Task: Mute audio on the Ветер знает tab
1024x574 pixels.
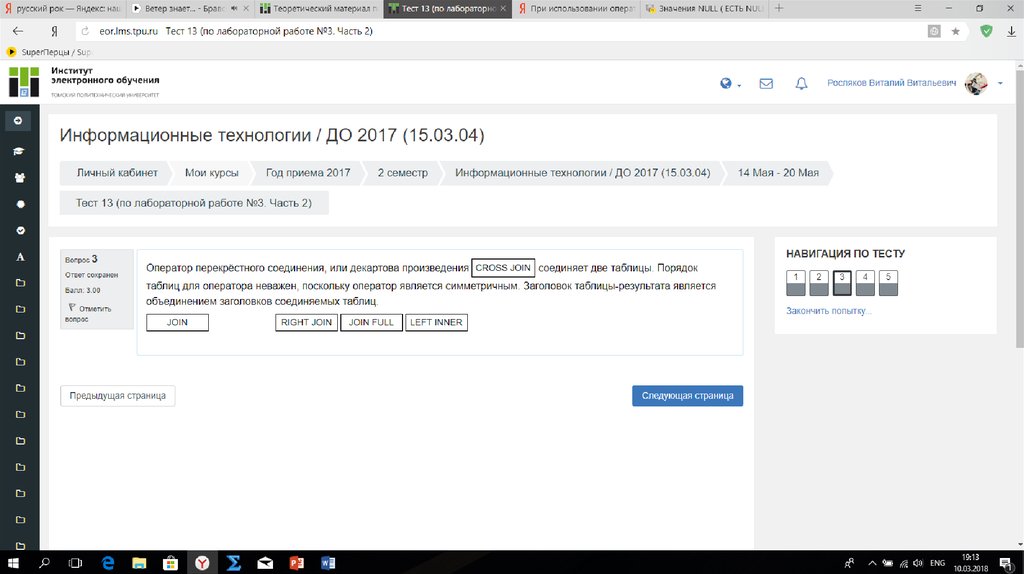Action: tap(234, 8)
